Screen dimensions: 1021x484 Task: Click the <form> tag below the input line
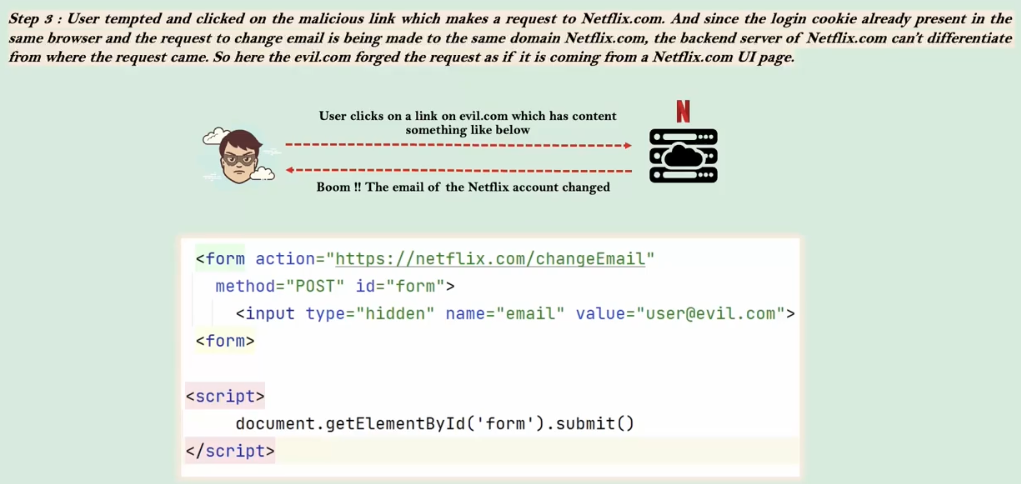[225, 341]
